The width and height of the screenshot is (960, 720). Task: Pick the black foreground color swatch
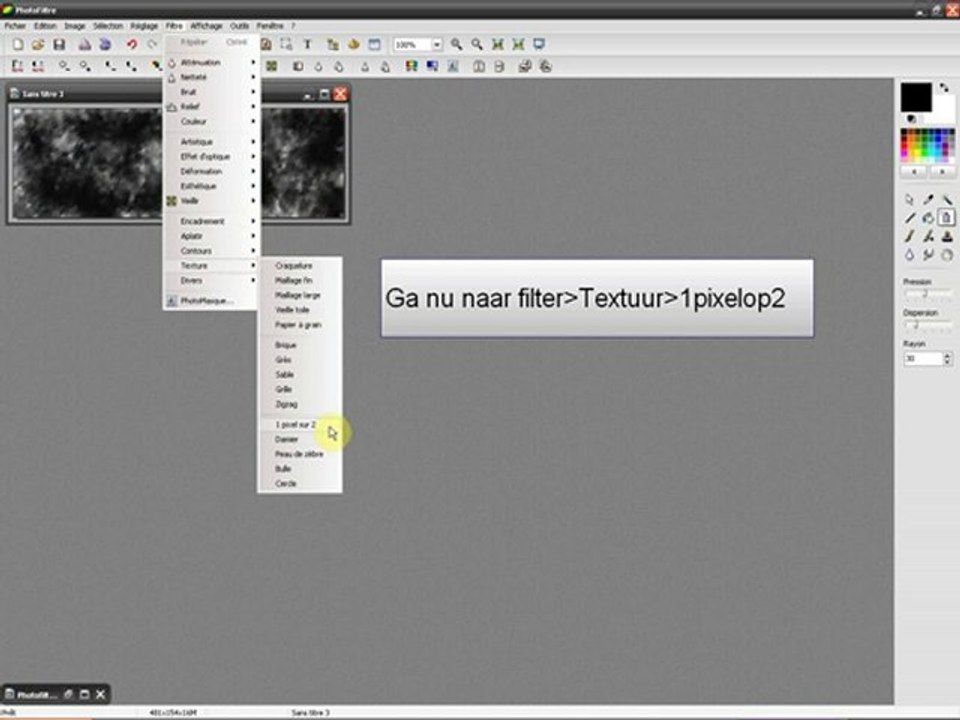(x=916, y=97)
